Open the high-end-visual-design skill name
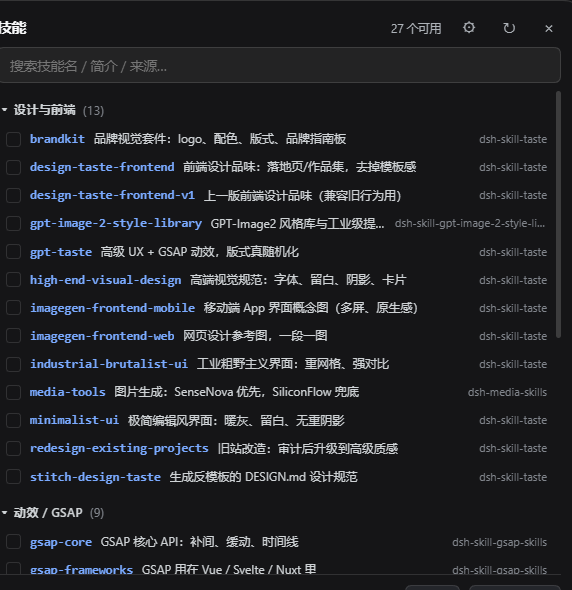This screenshot has height=590, width=572. tap(105, 280)
